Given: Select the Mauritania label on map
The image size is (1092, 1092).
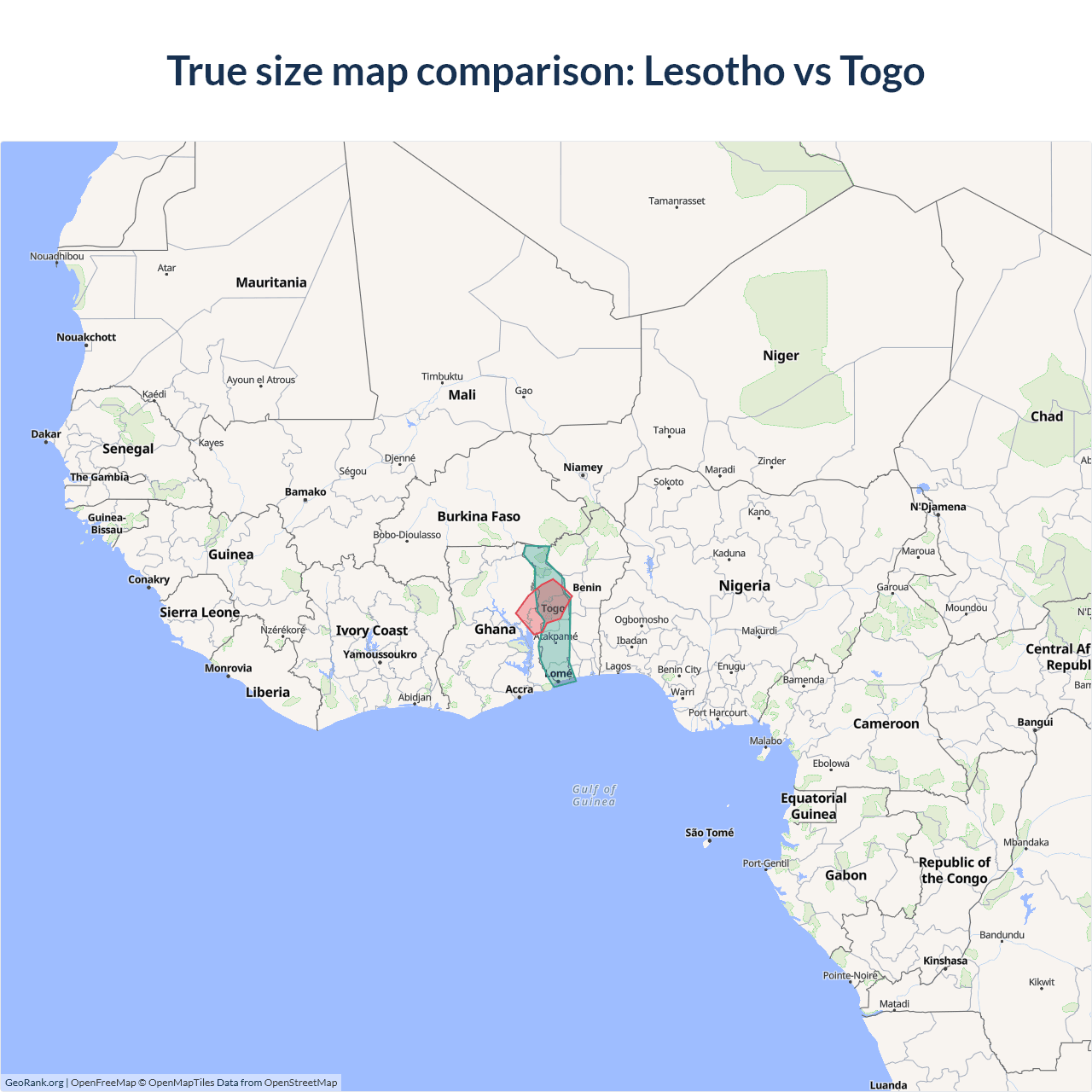Looking at the screenshot, I should pos(271,282).
